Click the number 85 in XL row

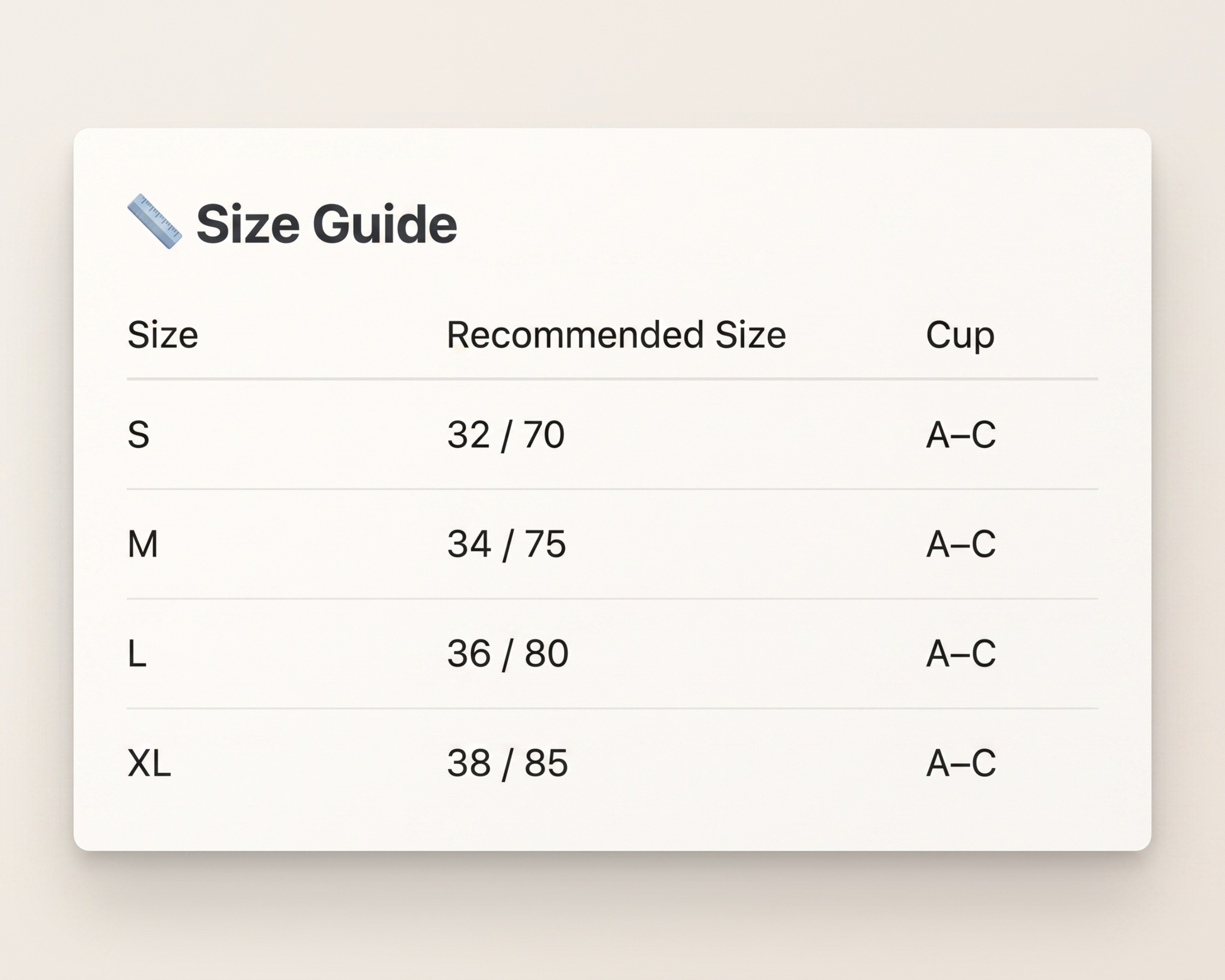coord(546,763)
